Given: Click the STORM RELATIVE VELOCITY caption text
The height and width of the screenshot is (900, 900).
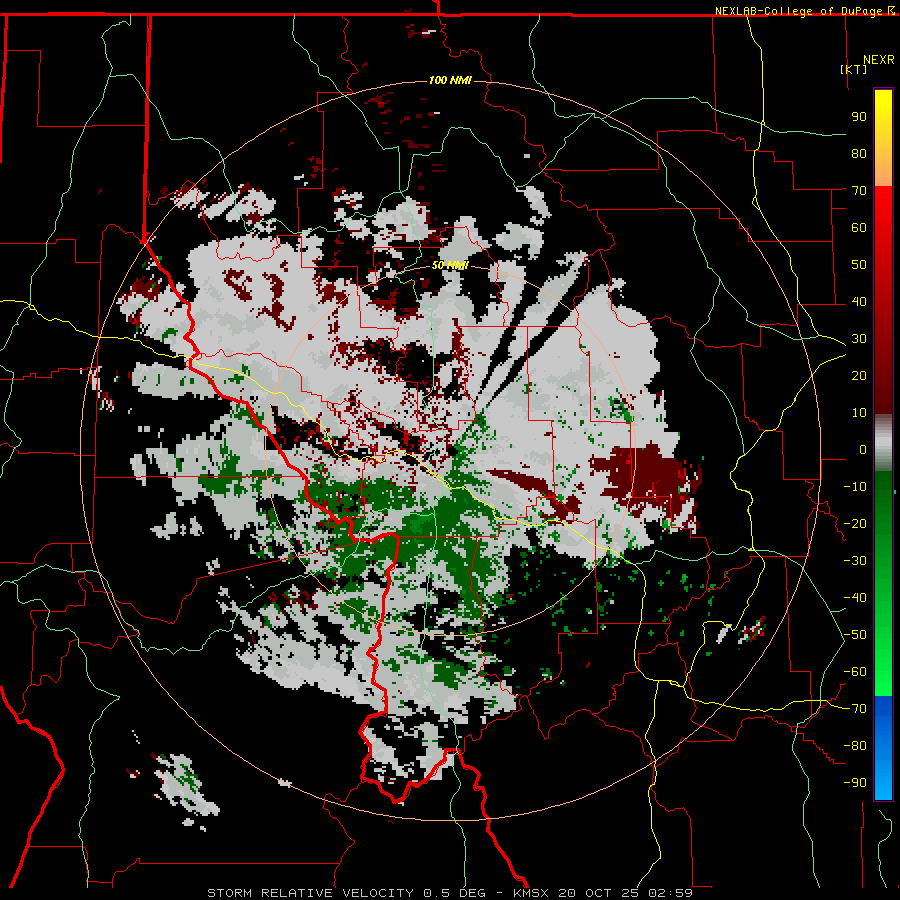Looking at the screenshot, I should (310, 893).
